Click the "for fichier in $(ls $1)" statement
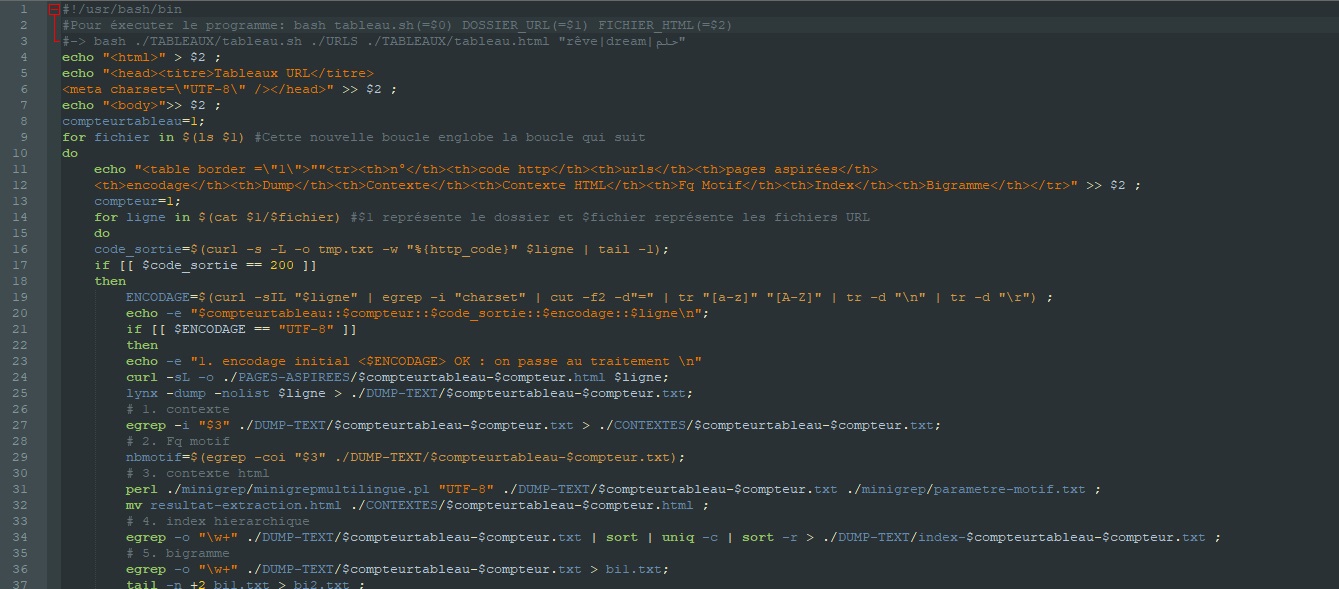Viewport: 1339px width, 589px height. pyautogui.click(x=154, y=137)
